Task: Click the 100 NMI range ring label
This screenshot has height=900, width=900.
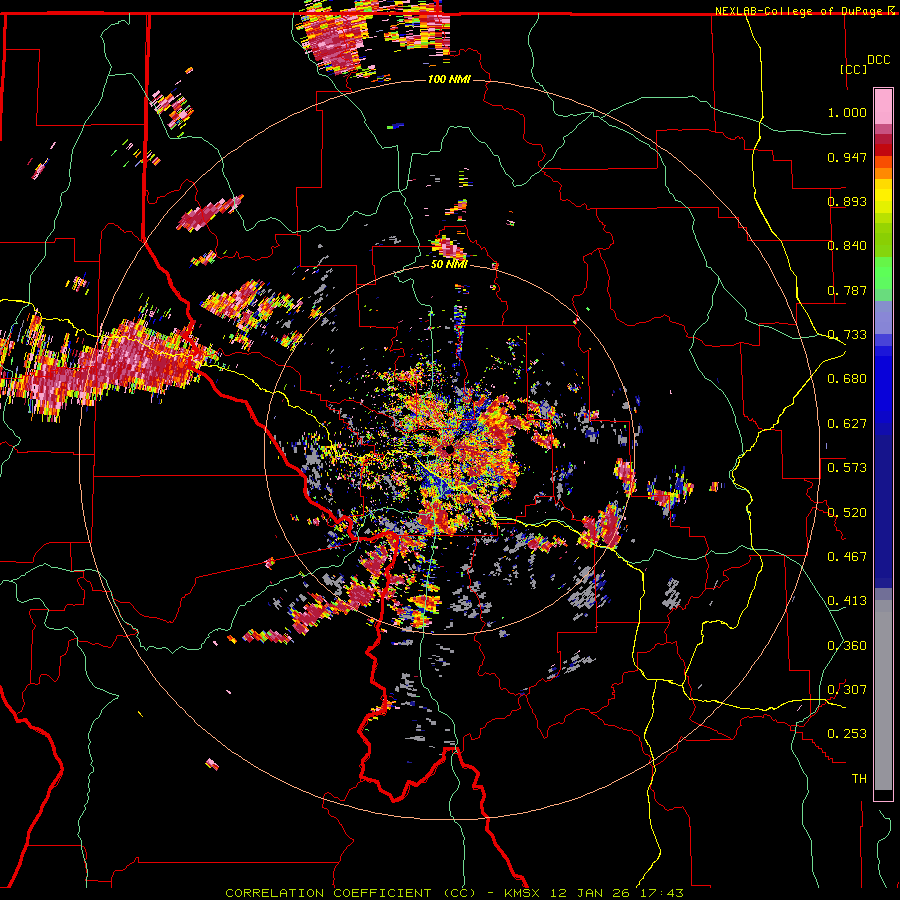Action: click(449, 79)
